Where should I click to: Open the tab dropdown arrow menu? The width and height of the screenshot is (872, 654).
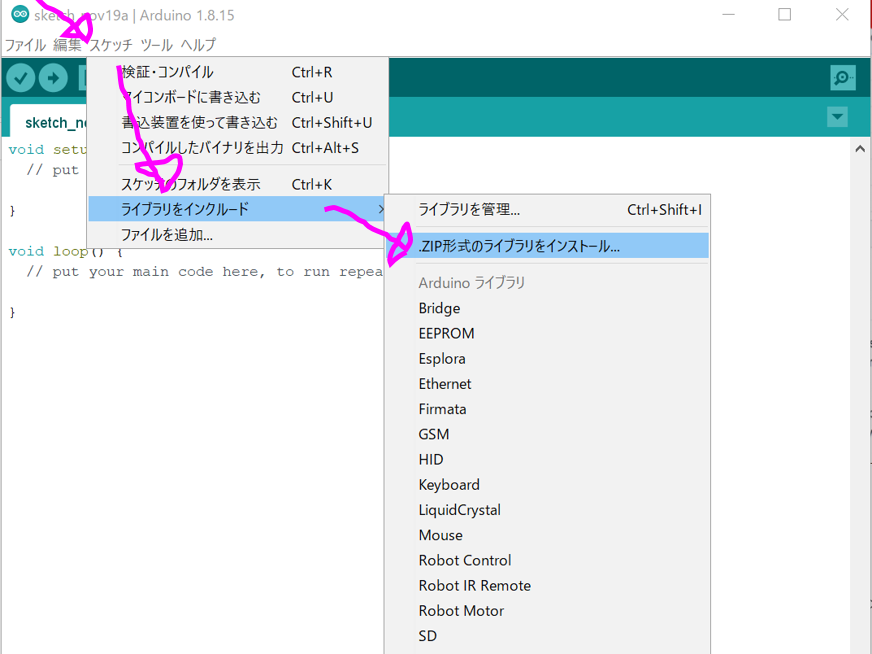pyautogui.click(x=837, y=118)
